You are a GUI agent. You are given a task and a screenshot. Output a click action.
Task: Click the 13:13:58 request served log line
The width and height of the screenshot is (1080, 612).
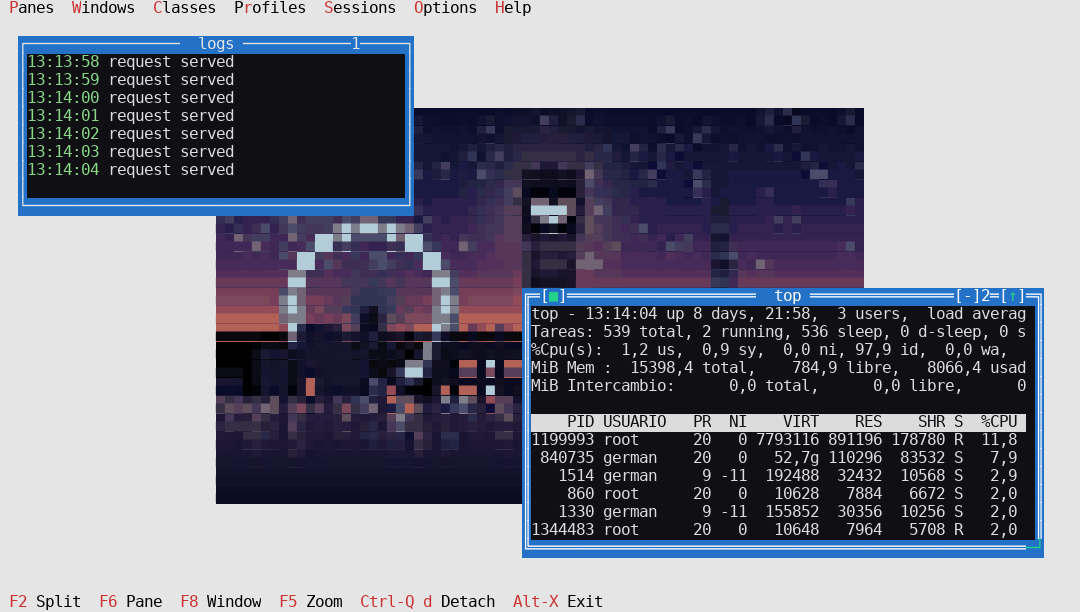130,62
